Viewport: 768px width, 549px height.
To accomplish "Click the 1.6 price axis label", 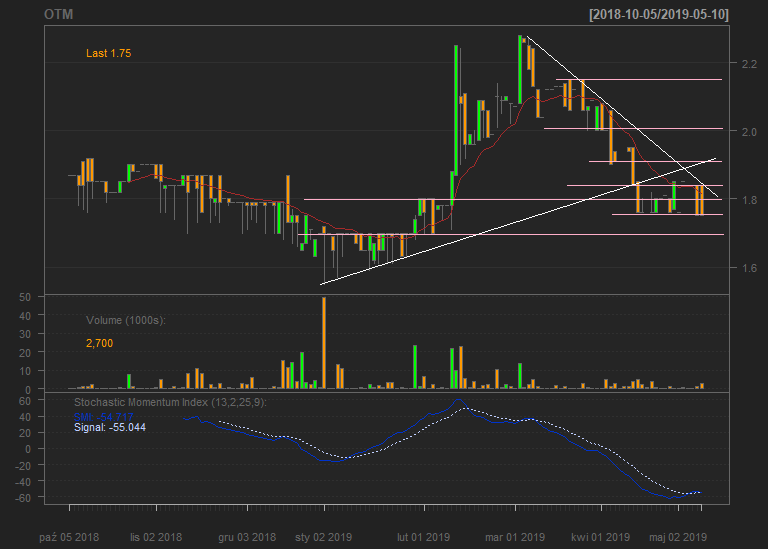I will point(749,268).
